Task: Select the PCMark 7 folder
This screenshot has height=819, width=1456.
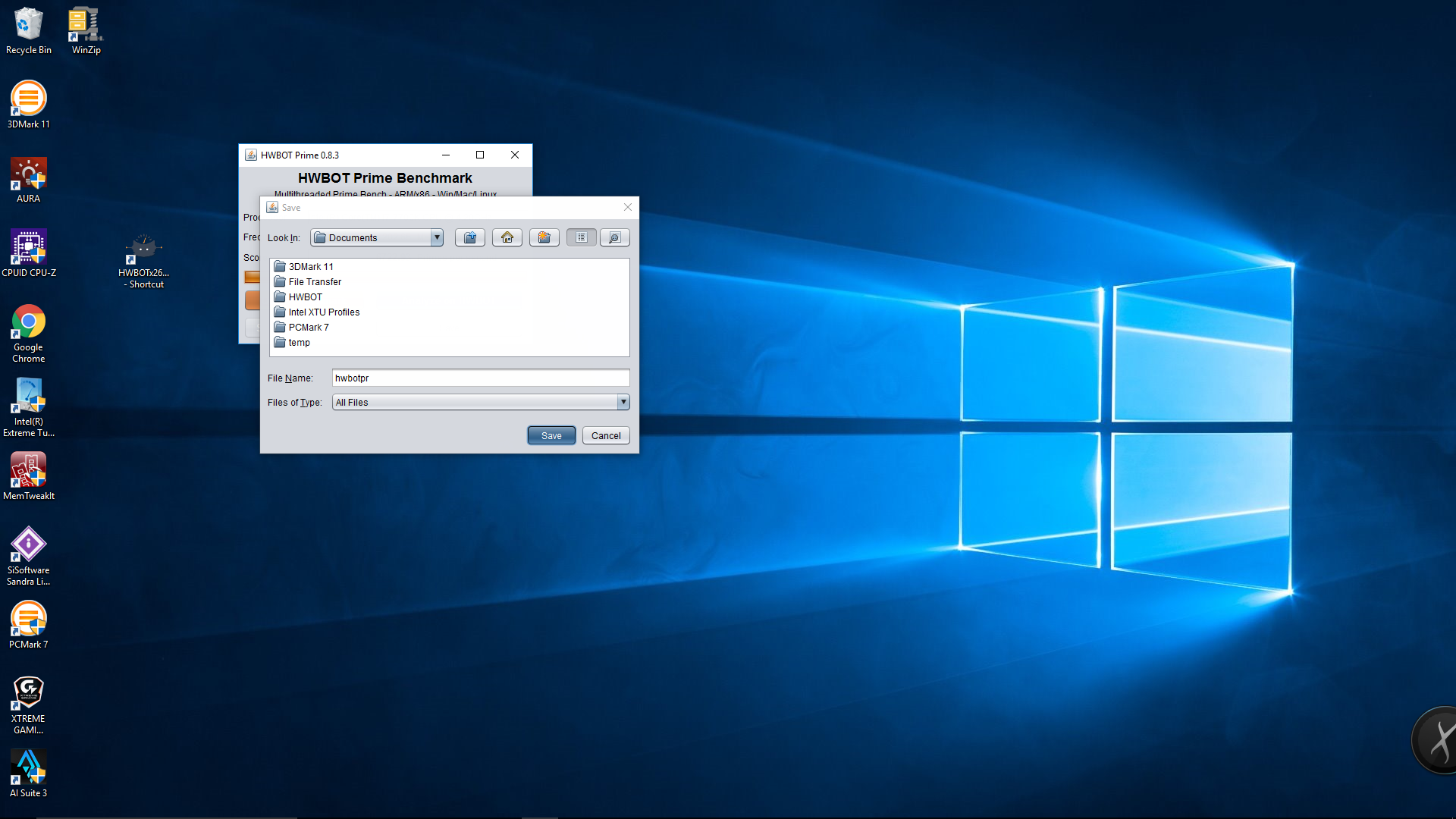Action: 302,327
